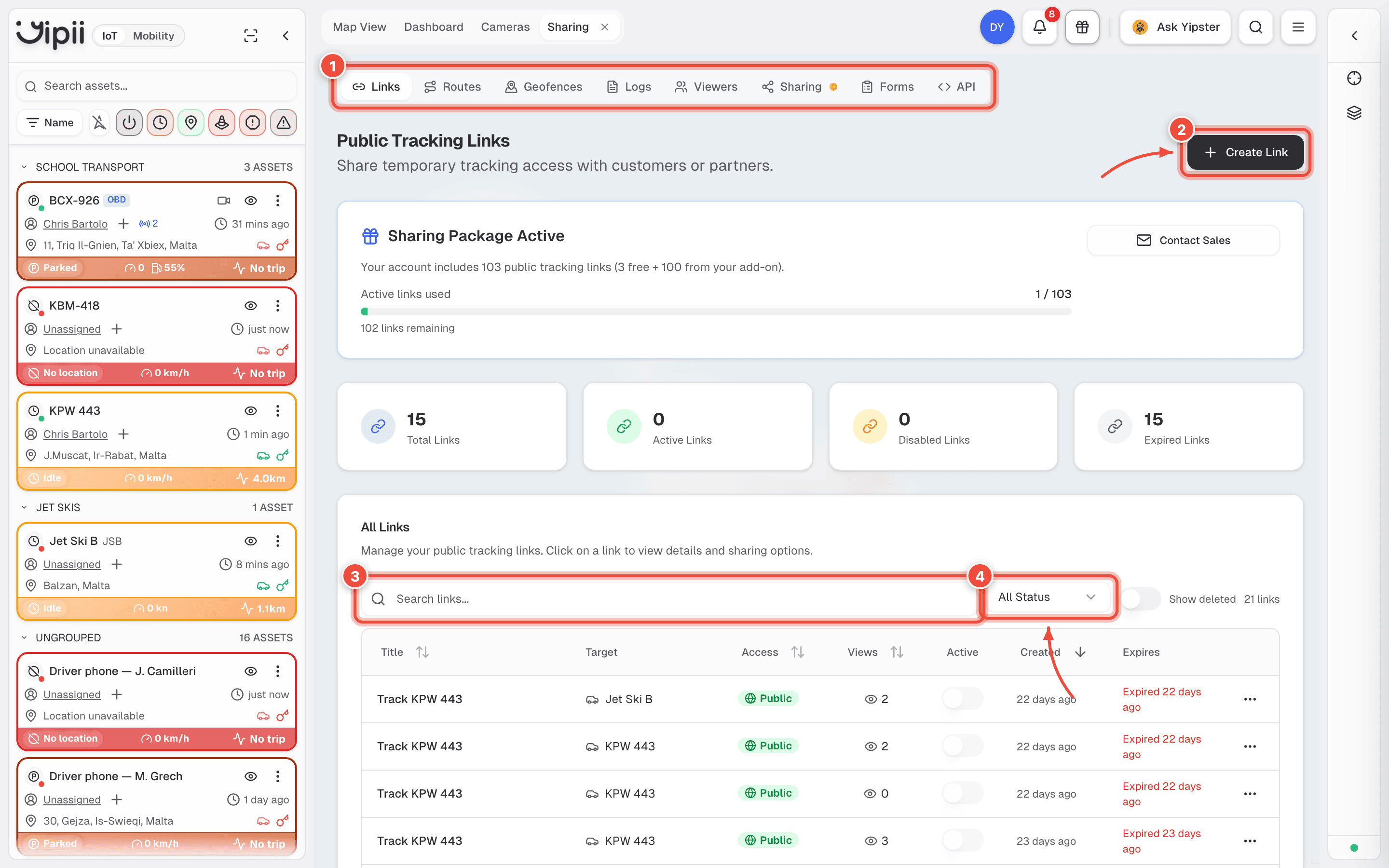The height and width of the screenshot is (868, 1389).
Task: Click the Contact Sales button
Action: [x=1183, y=240]
